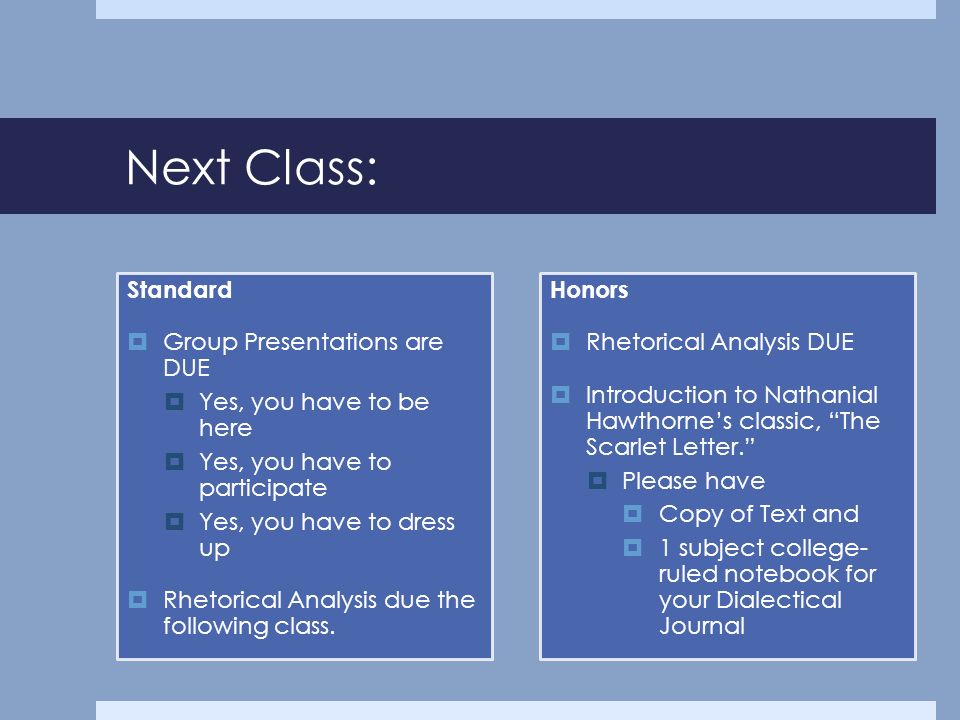
Task: Click the bullet icon beside 'Yes, you have to be here'
Action: click(x=174, y=402)
